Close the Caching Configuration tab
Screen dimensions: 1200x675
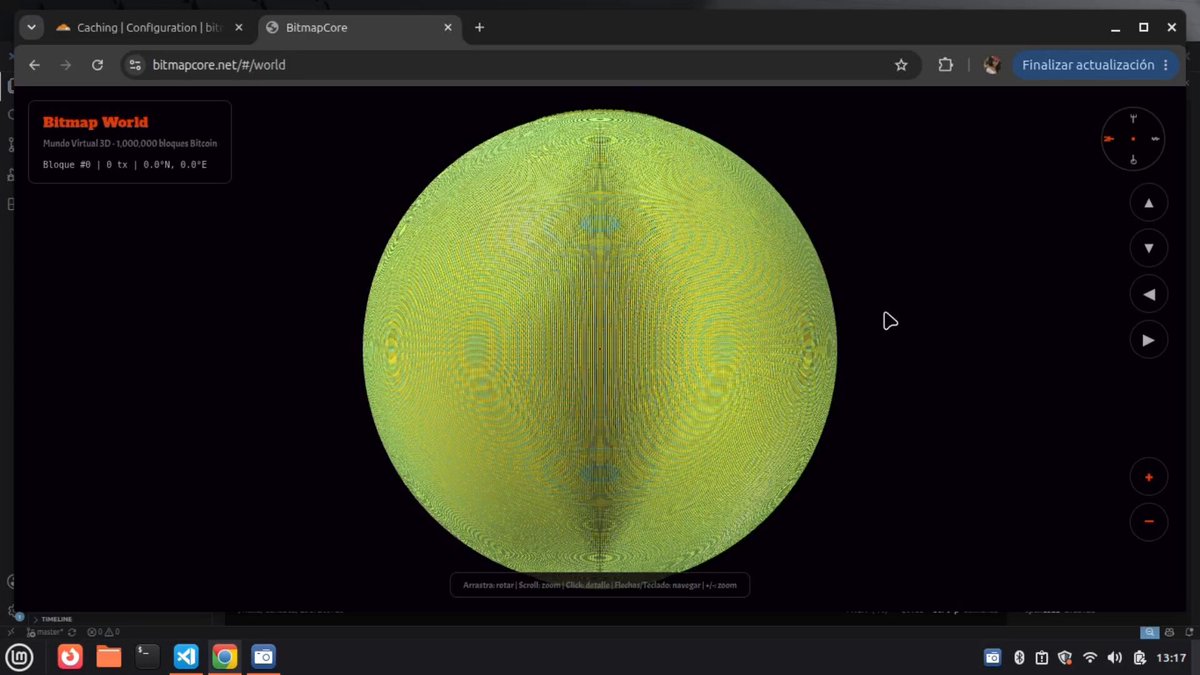point(239,28)
